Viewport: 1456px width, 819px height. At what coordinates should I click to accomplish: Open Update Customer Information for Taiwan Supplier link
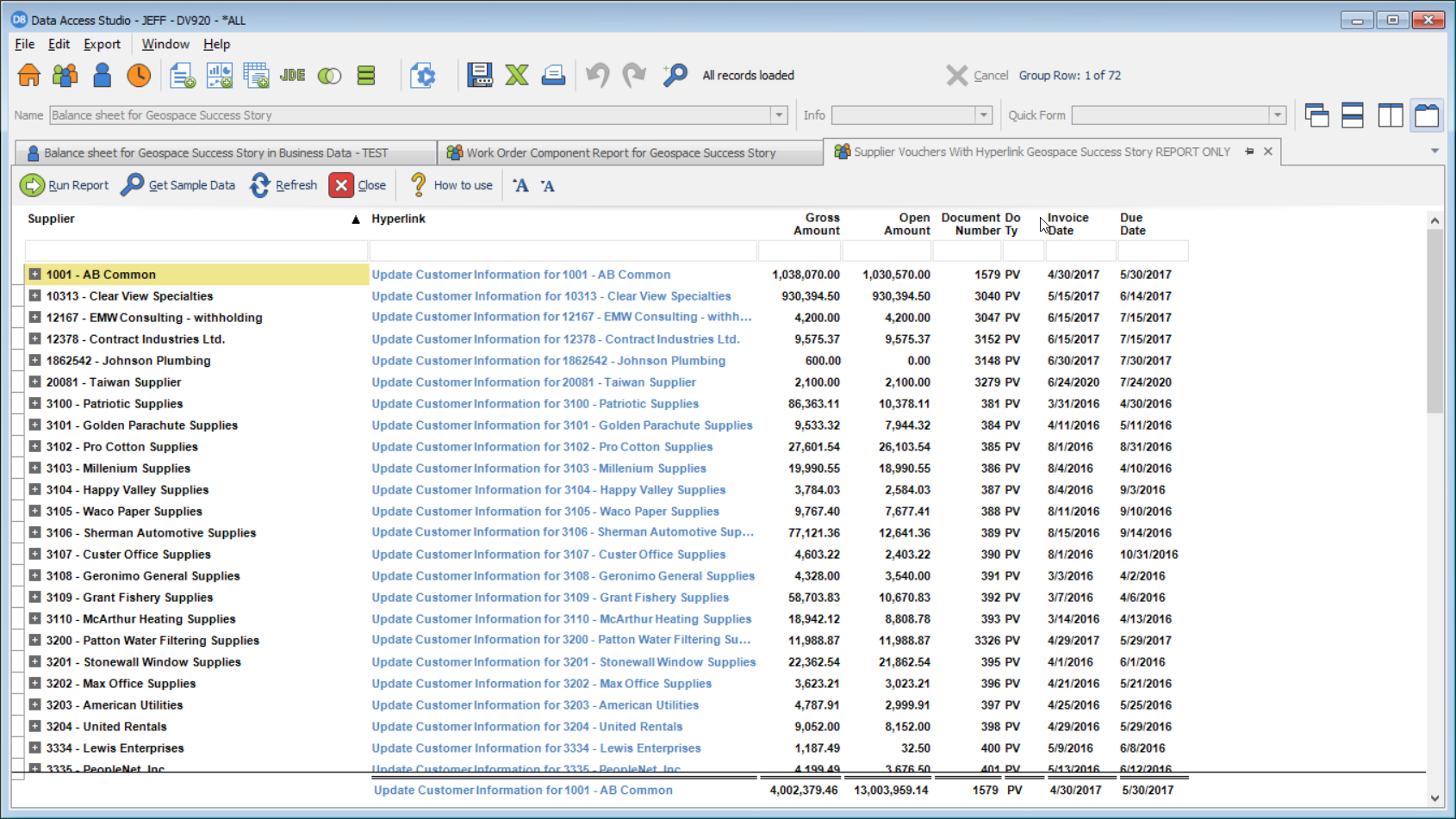point(533,382)
